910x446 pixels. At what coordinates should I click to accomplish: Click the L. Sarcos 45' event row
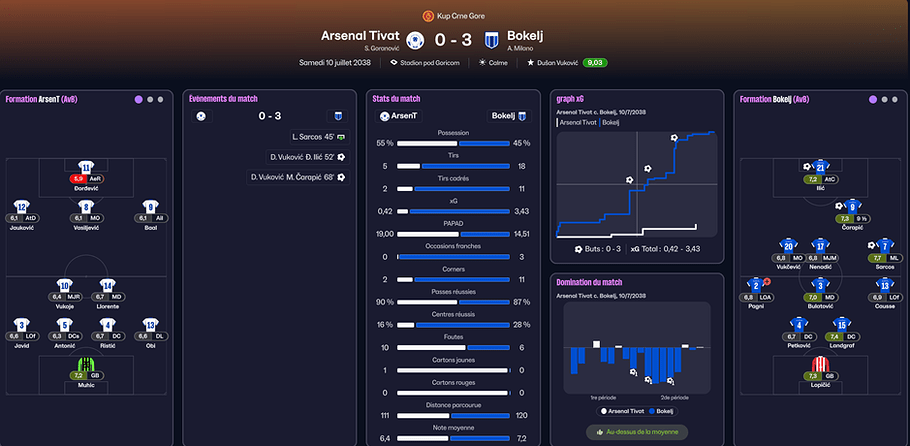click(320, 137)
